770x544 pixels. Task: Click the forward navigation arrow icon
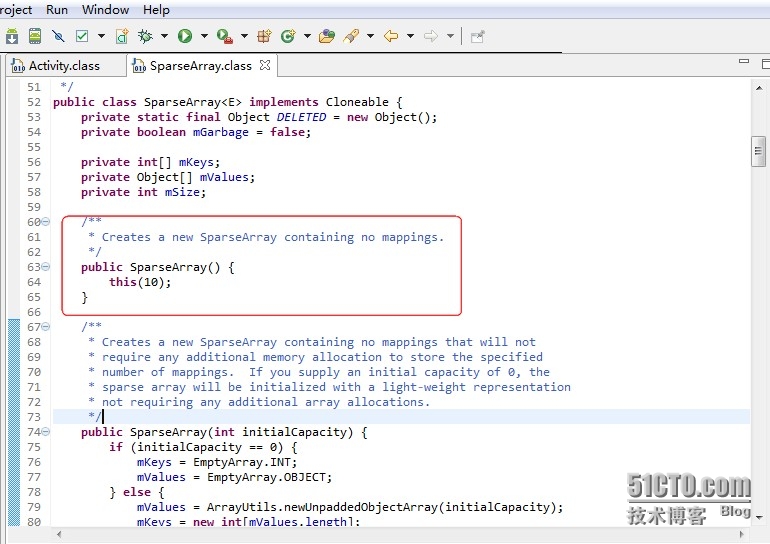point(431,36)
